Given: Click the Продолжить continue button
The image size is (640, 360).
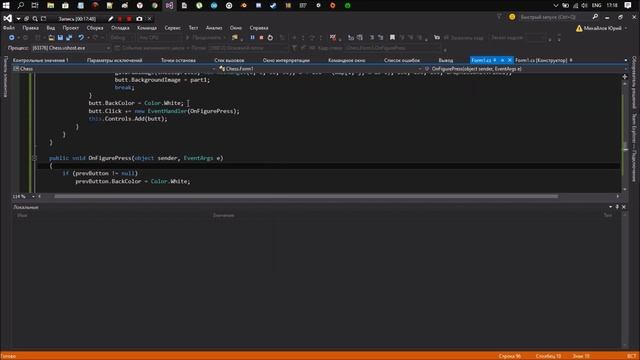Looking at the screenshot, I should pyautogui.click(x=206, y=38).
